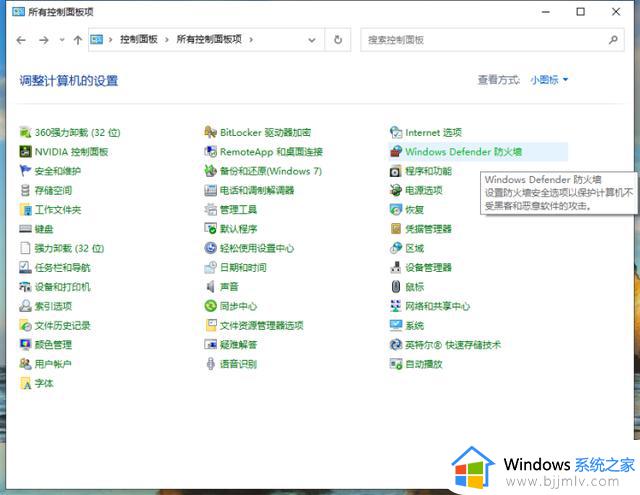Open the 同步中心 icon
Image resolution: width=640 pixels, height=495 pixels.
pyautogui.click(x=211, y=306)
